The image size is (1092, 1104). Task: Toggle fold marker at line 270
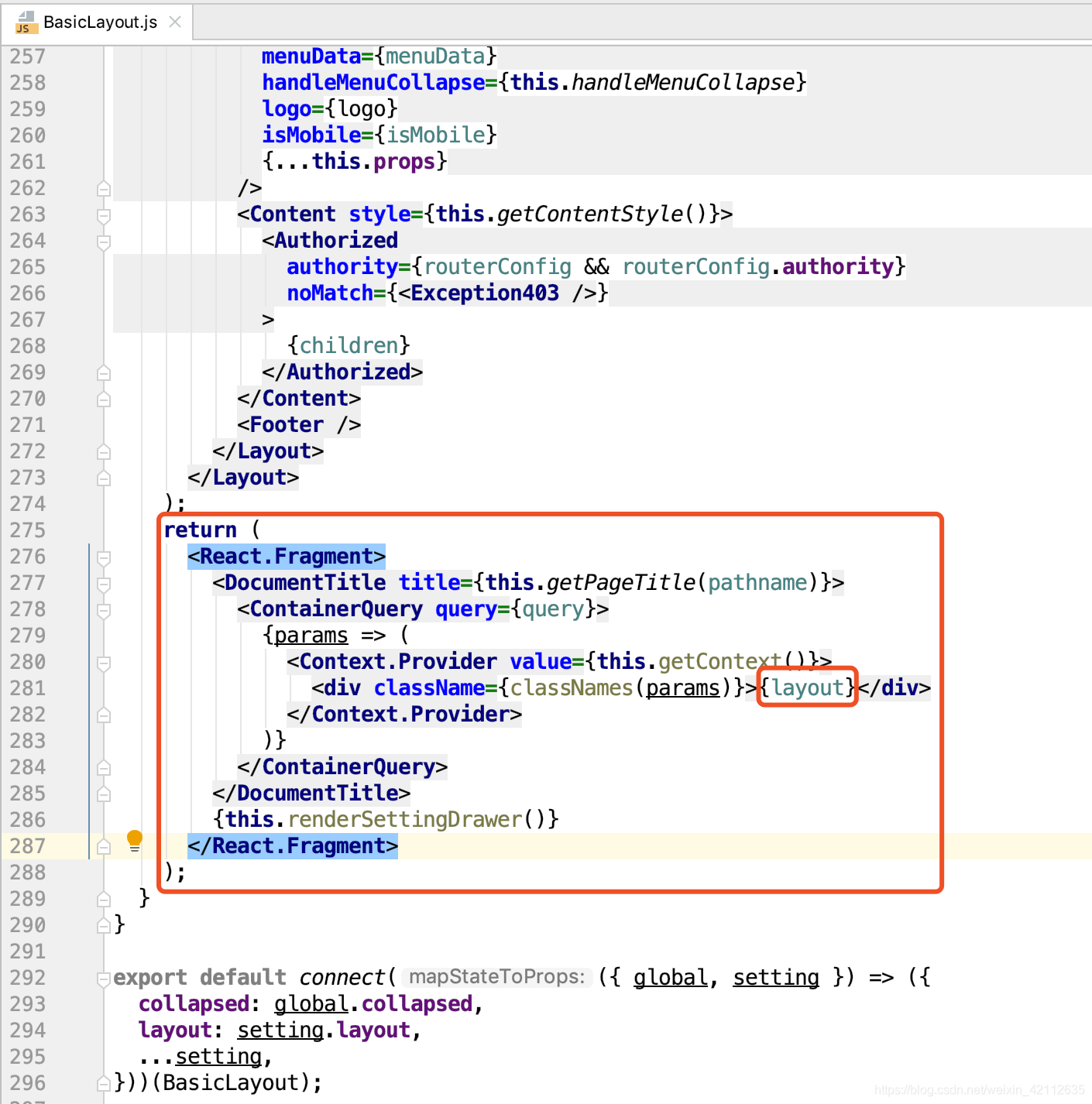click(104, 399)
